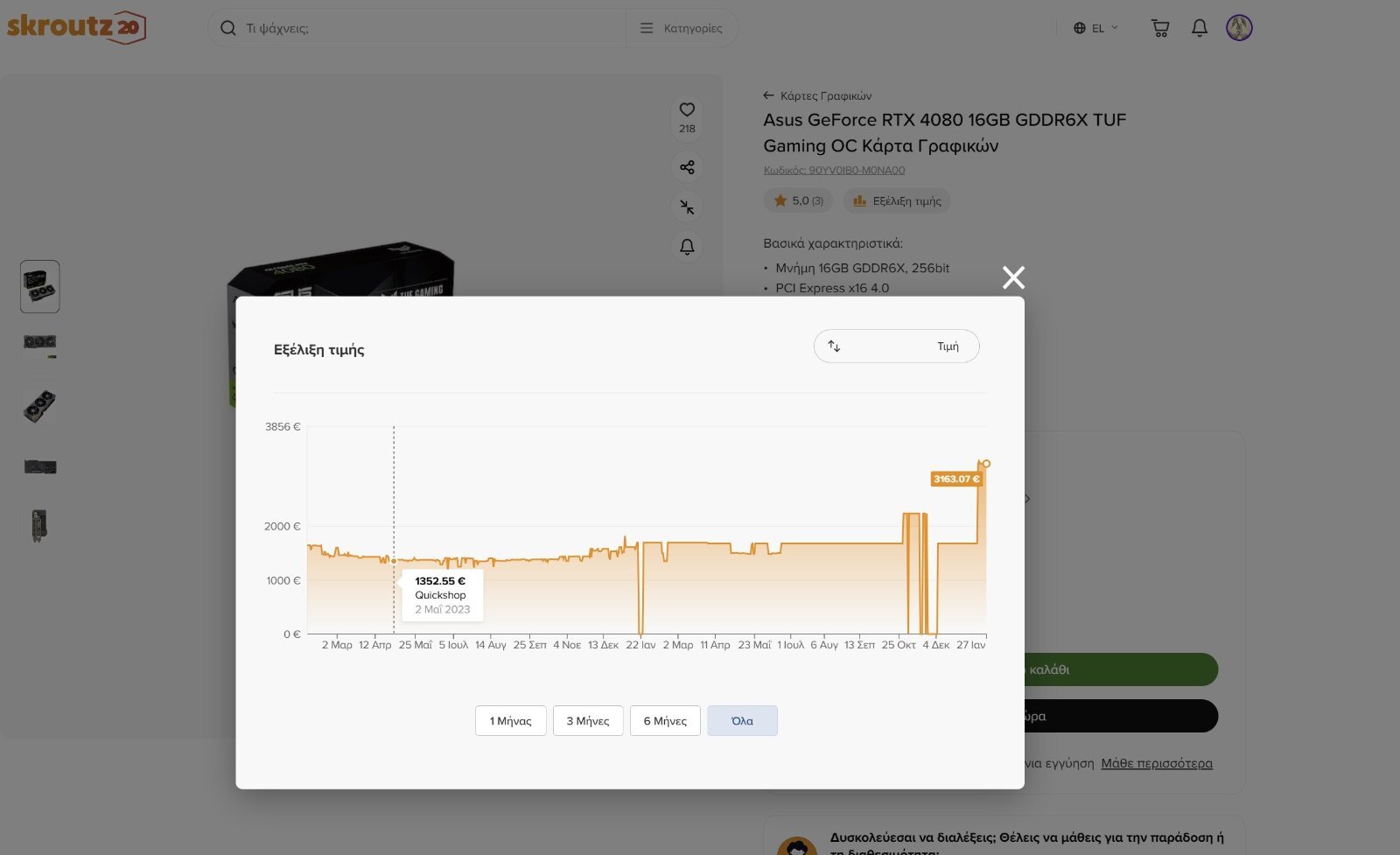Open the EL language selector
The image size is (1400, 855).
tap(1096, 28)
